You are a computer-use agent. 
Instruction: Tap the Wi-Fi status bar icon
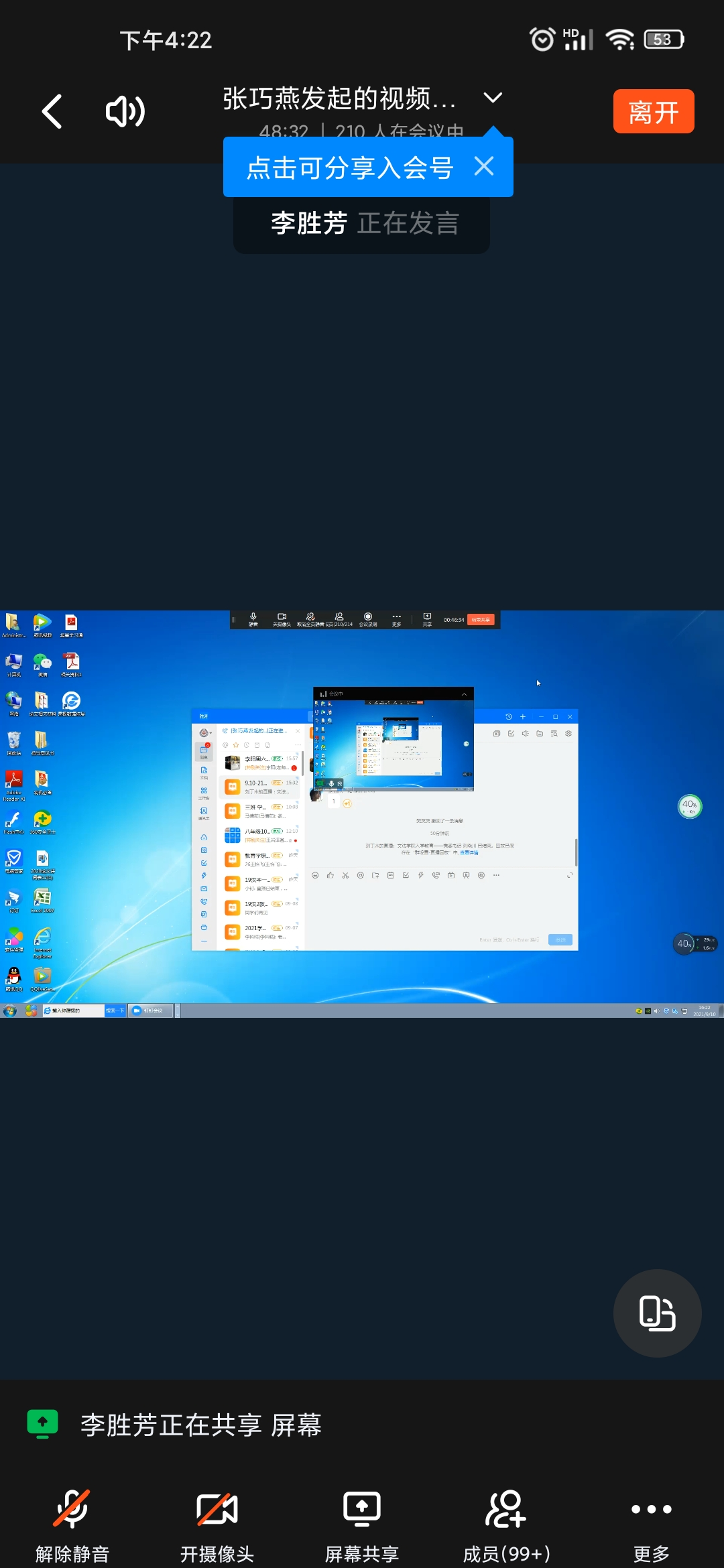pyautogui.click(x=620, y=40)
